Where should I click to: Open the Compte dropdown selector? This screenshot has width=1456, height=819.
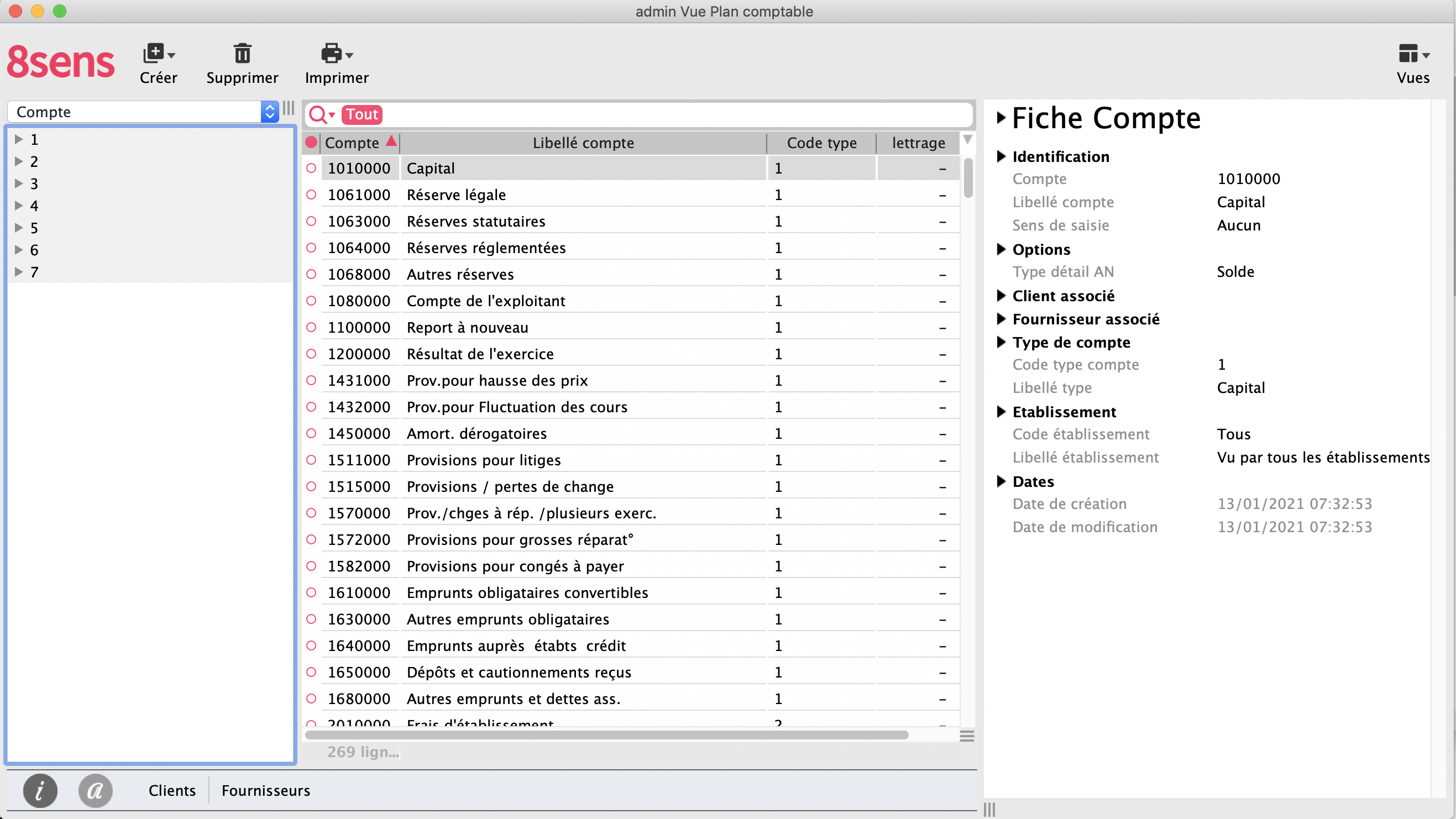pyautogui.click(x=143, y=112)
